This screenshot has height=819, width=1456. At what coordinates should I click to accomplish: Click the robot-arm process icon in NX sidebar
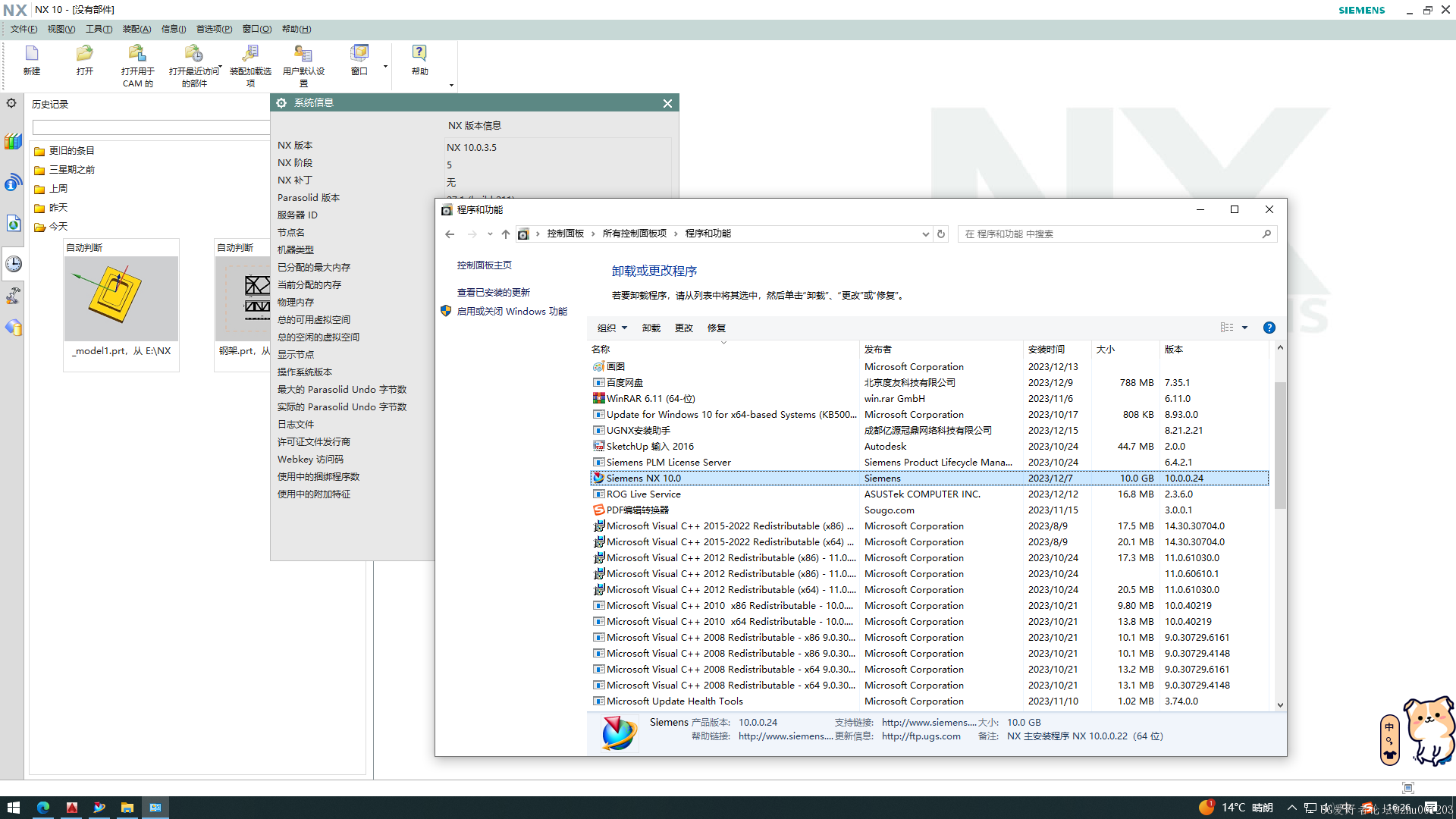[x=13, y=296]
